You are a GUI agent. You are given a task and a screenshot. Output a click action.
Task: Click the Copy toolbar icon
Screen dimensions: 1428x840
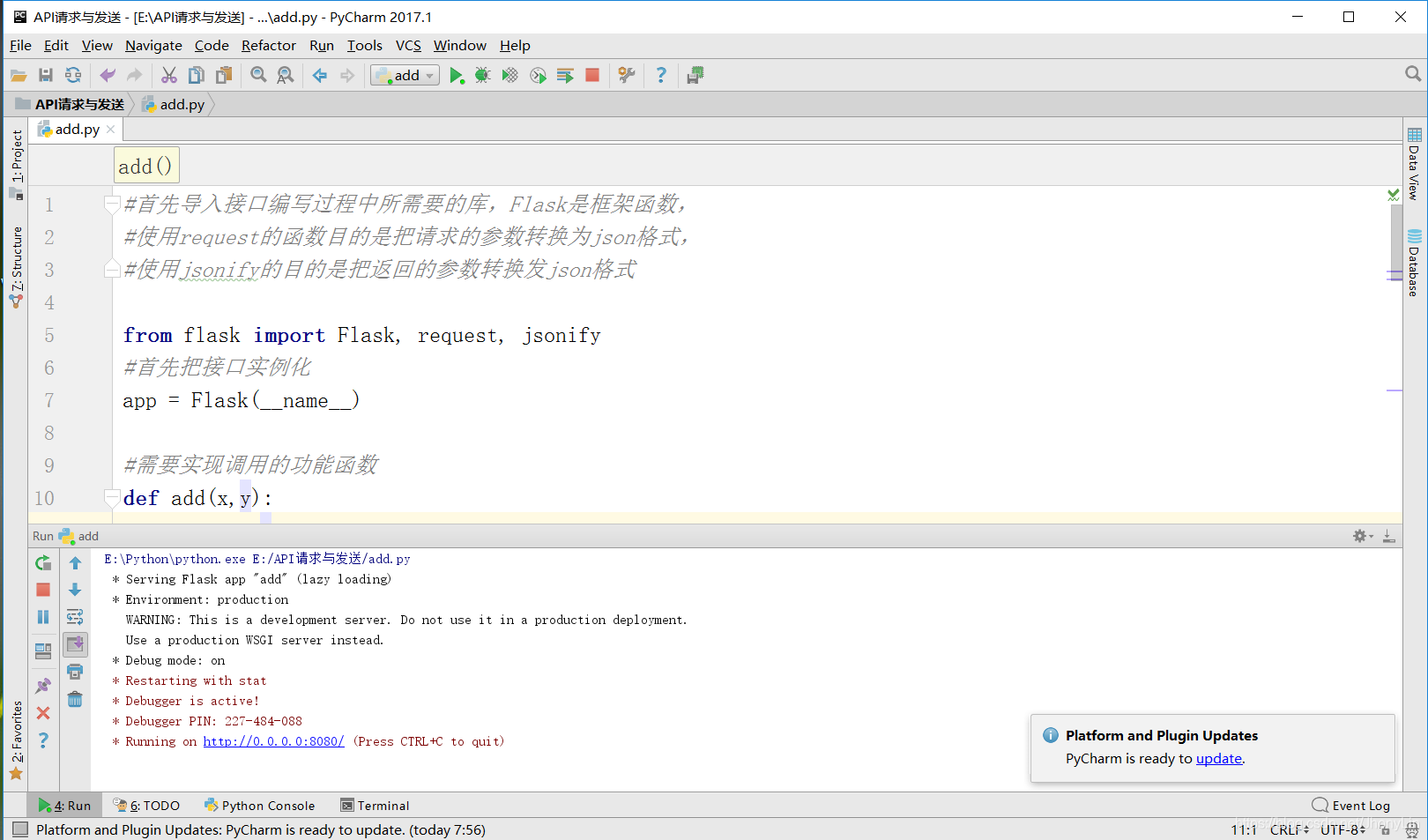pos(197,76)
